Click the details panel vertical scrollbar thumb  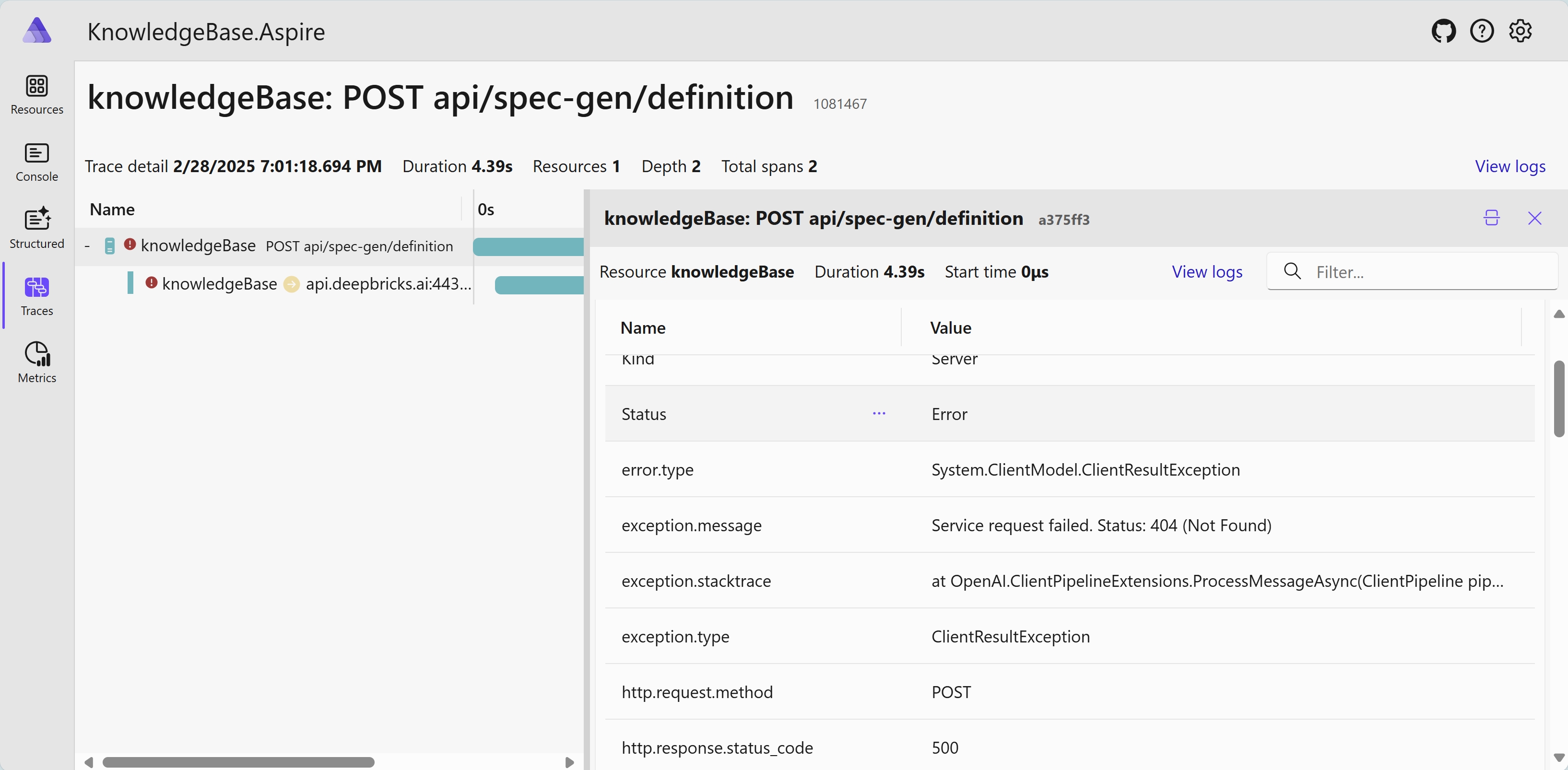point(1559,398)
